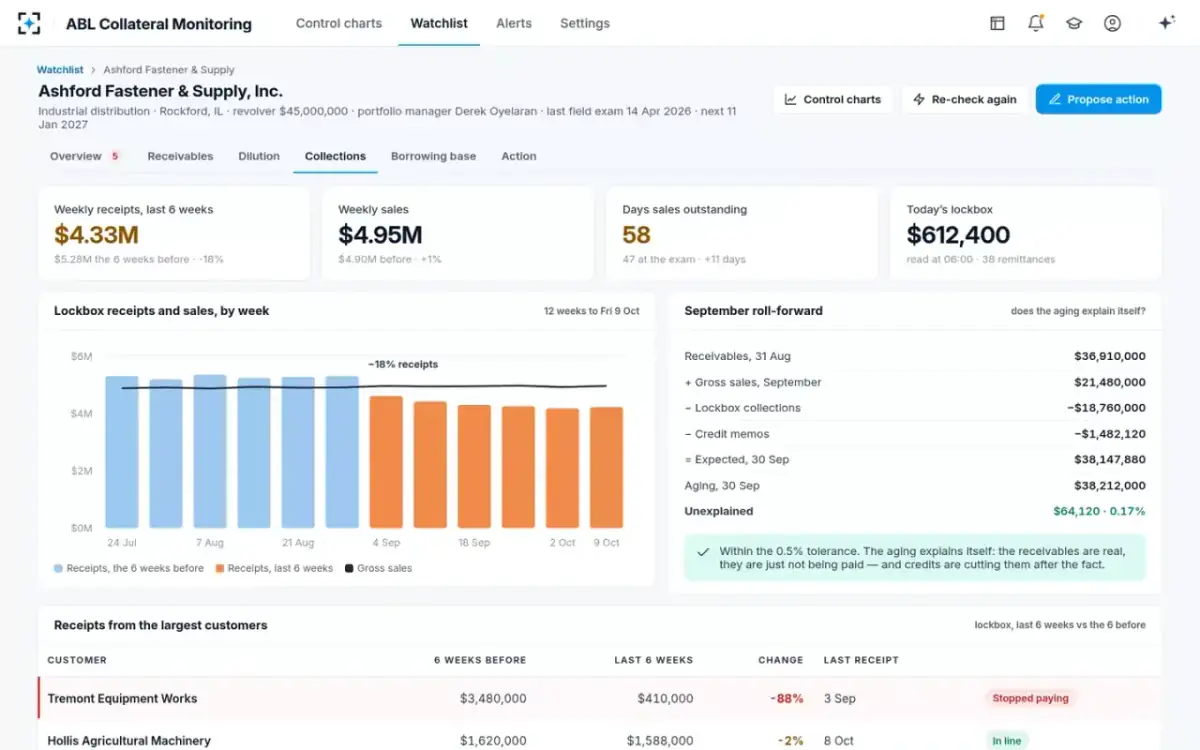Go to Alerts in top navigation
The width and height of the screenshot is (1200, 750).
(514, 23)
